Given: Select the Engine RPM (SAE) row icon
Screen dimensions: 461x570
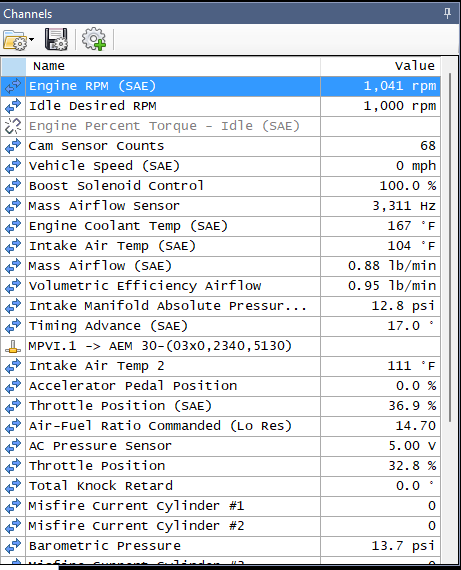Looking at the screenshot, I should click(13, 86).
